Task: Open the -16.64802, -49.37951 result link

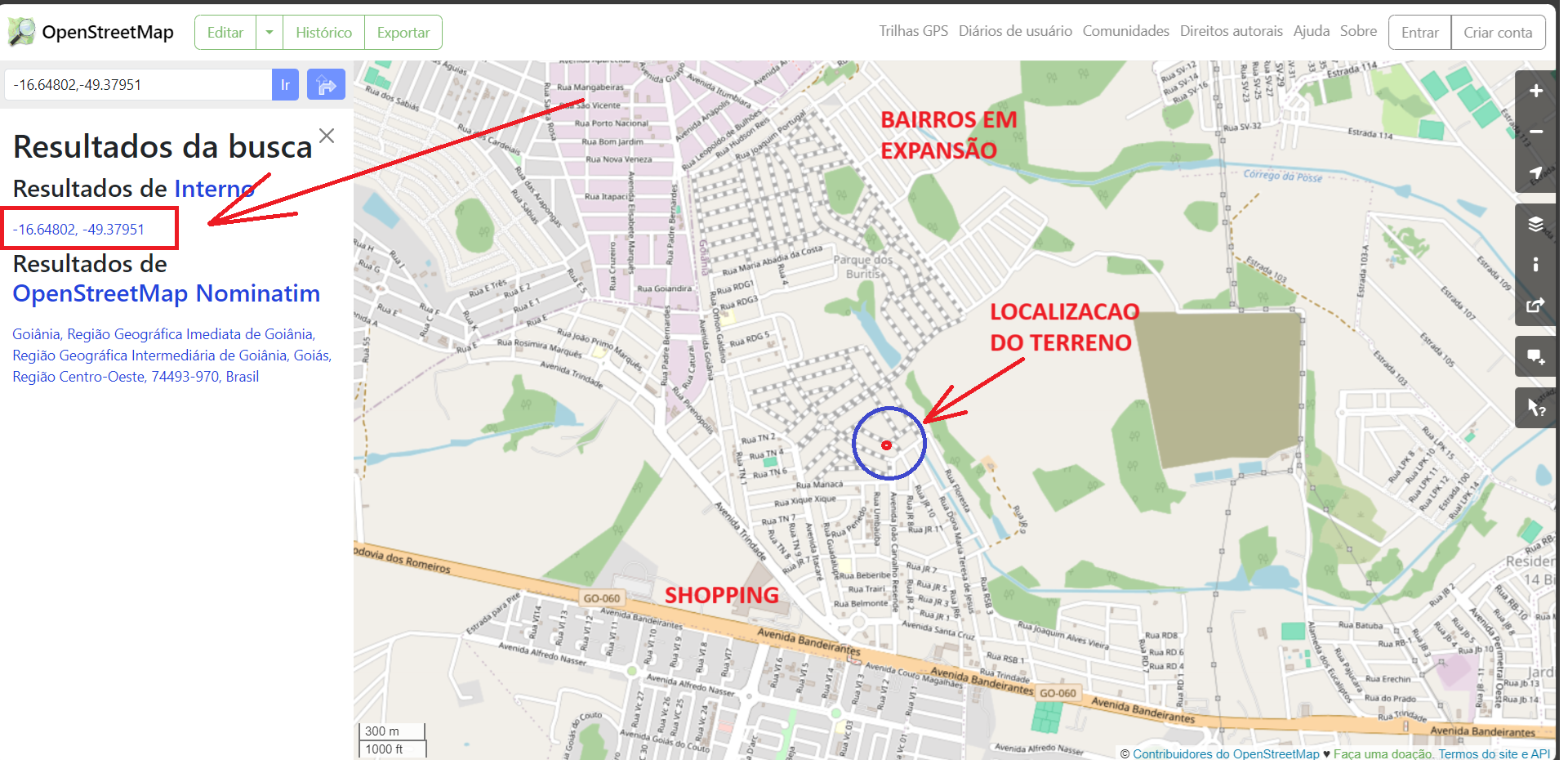Action: [x=78, y=230]
